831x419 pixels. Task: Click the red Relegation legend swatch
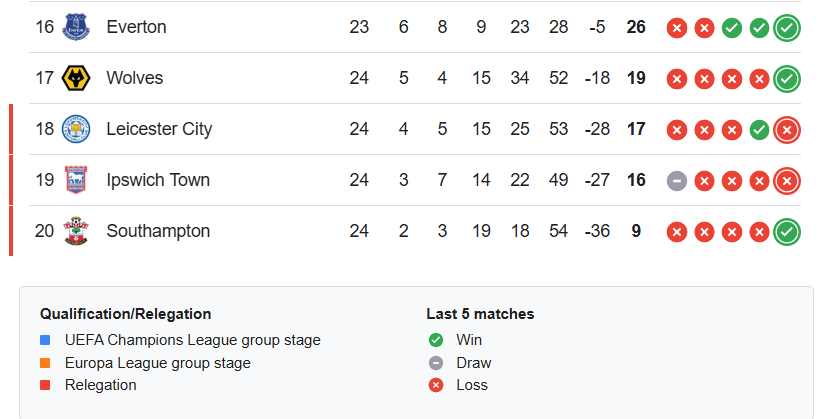45,385
